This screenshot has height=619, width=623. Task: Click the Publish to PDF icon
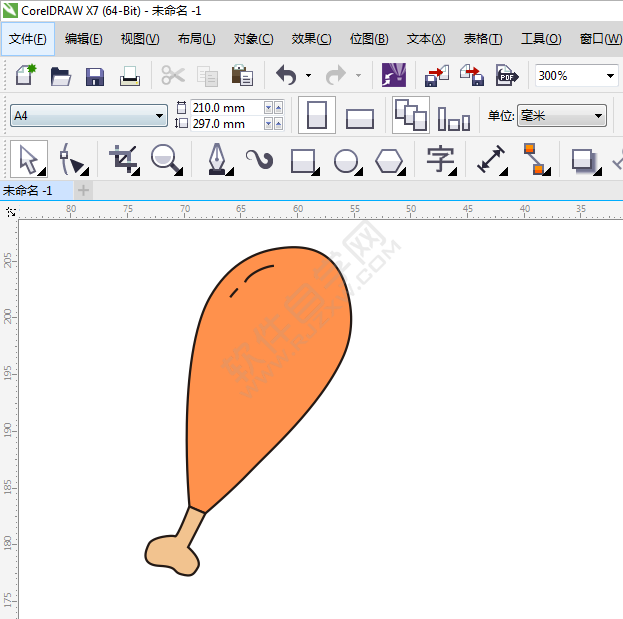click(507, 76)
